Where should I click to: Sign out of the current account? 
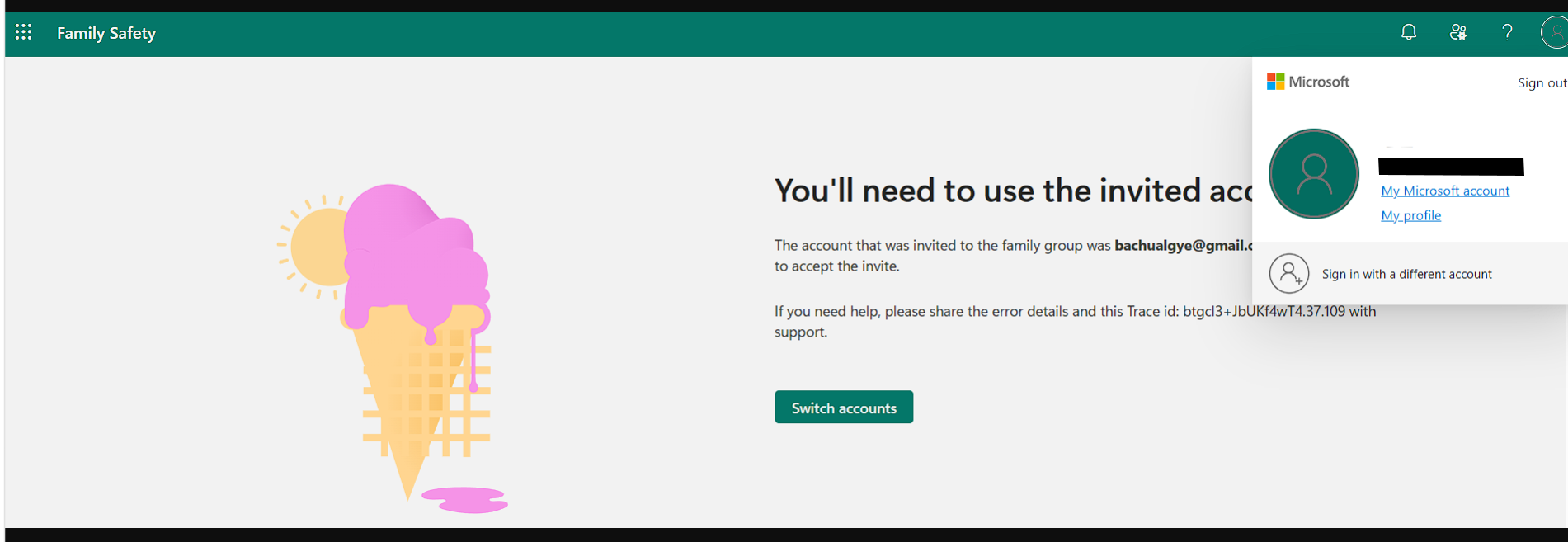coord(1542,82)
